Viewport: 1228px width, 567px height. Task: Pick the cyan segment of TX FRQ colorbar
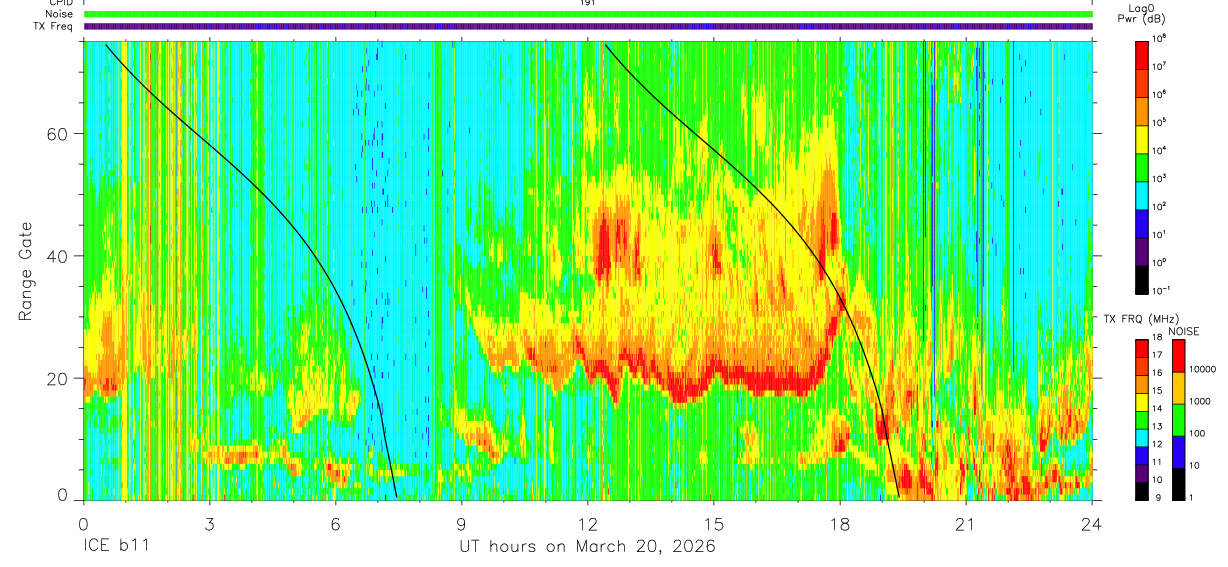(x=1143, y=437)
